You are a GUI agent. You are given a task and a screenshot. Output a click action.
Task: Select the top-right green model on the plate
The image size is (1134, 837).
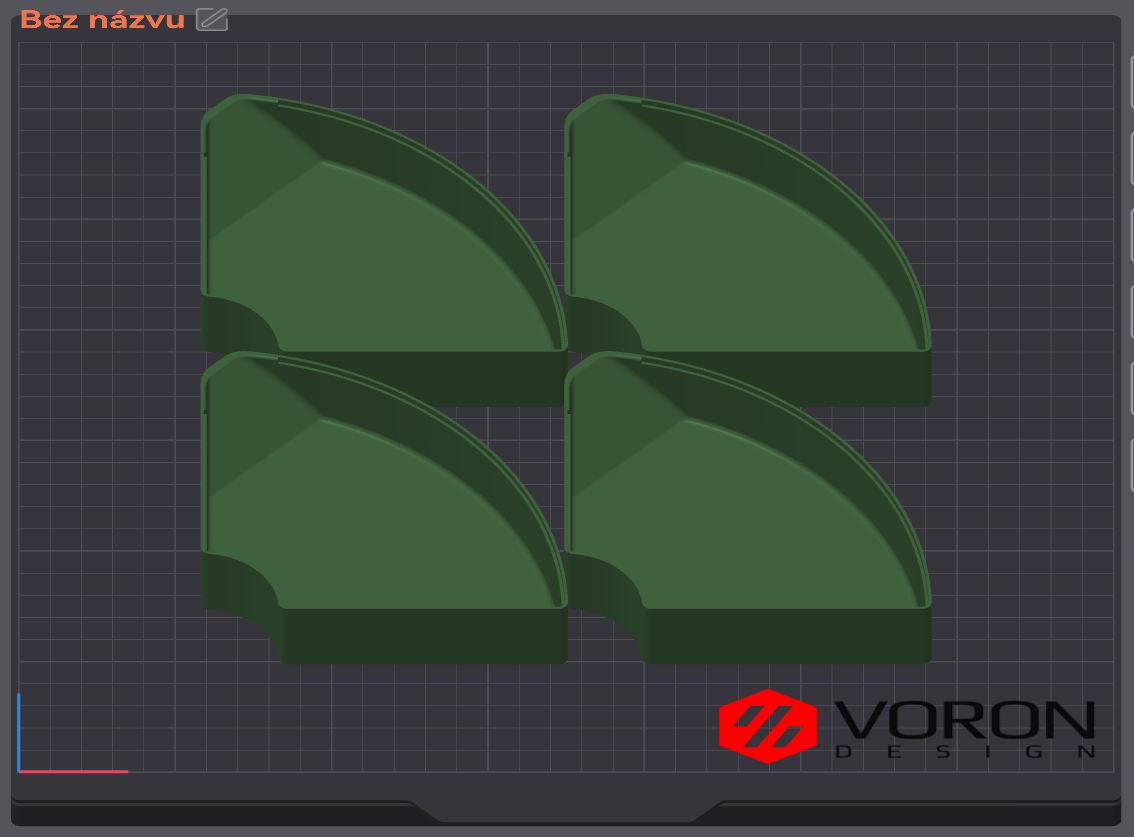(x=748, y=250)
